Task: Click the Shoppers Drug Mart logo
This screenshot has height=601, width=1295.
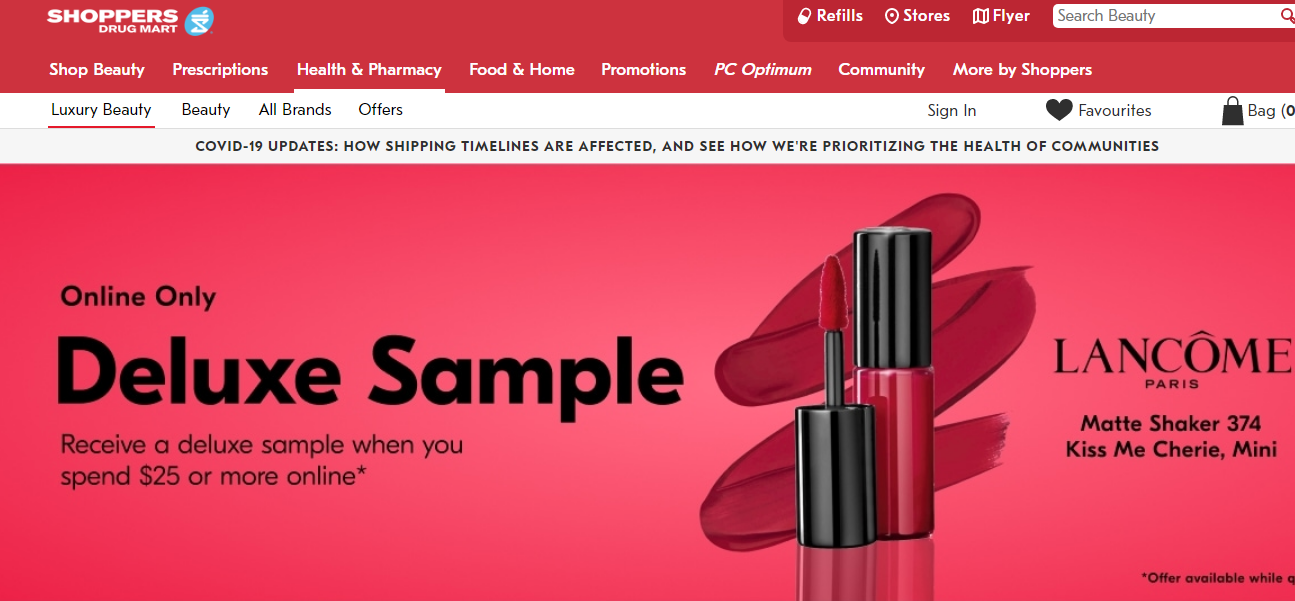Action: [130, 20]
